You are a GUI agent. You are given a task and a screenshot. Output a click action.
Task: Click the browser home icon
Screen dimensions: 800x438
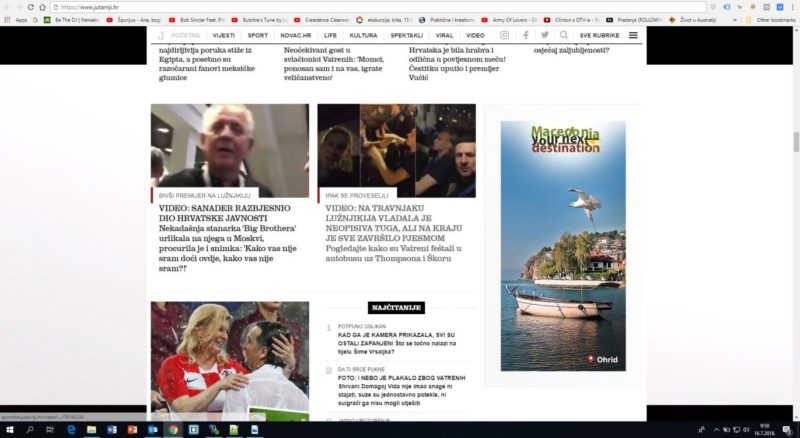42,7
